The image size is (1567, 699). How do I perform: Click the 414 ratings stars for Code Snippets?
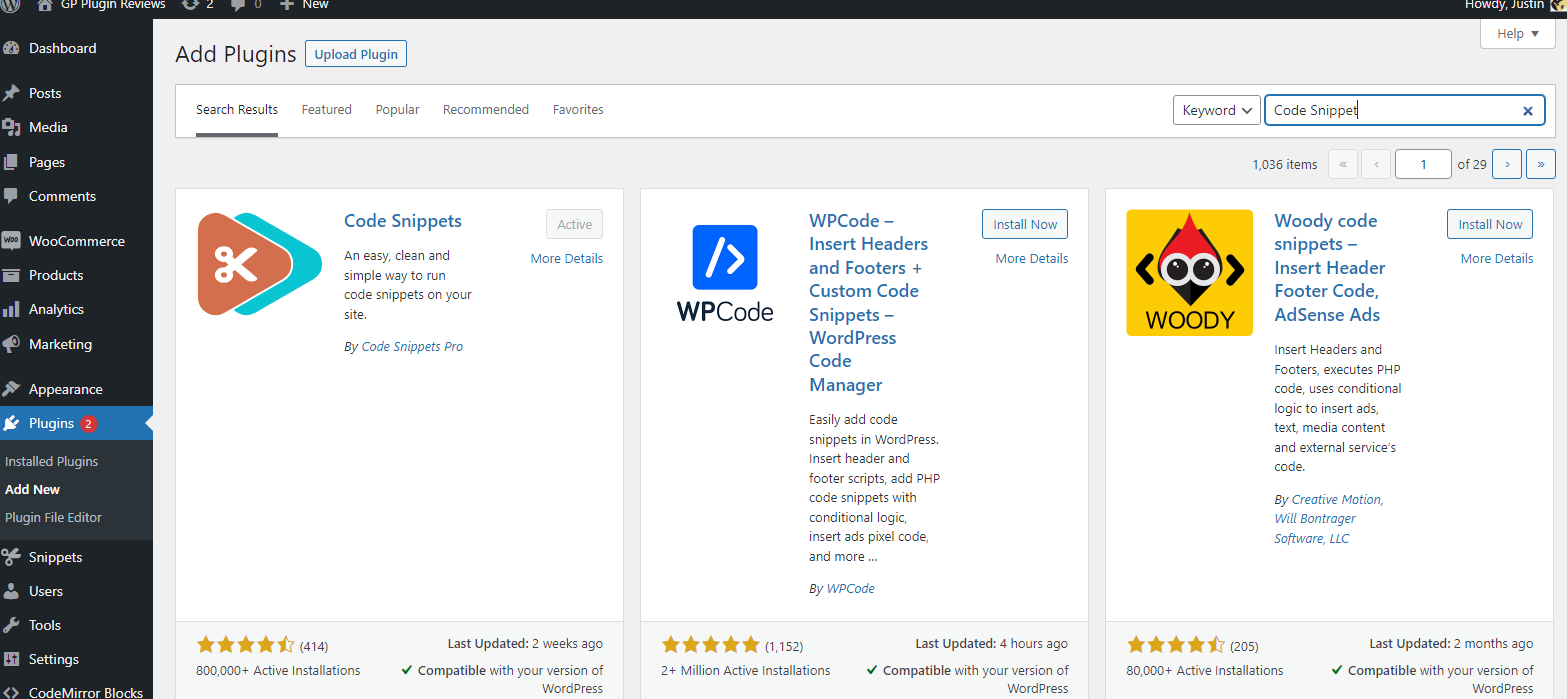click(246, 645)
